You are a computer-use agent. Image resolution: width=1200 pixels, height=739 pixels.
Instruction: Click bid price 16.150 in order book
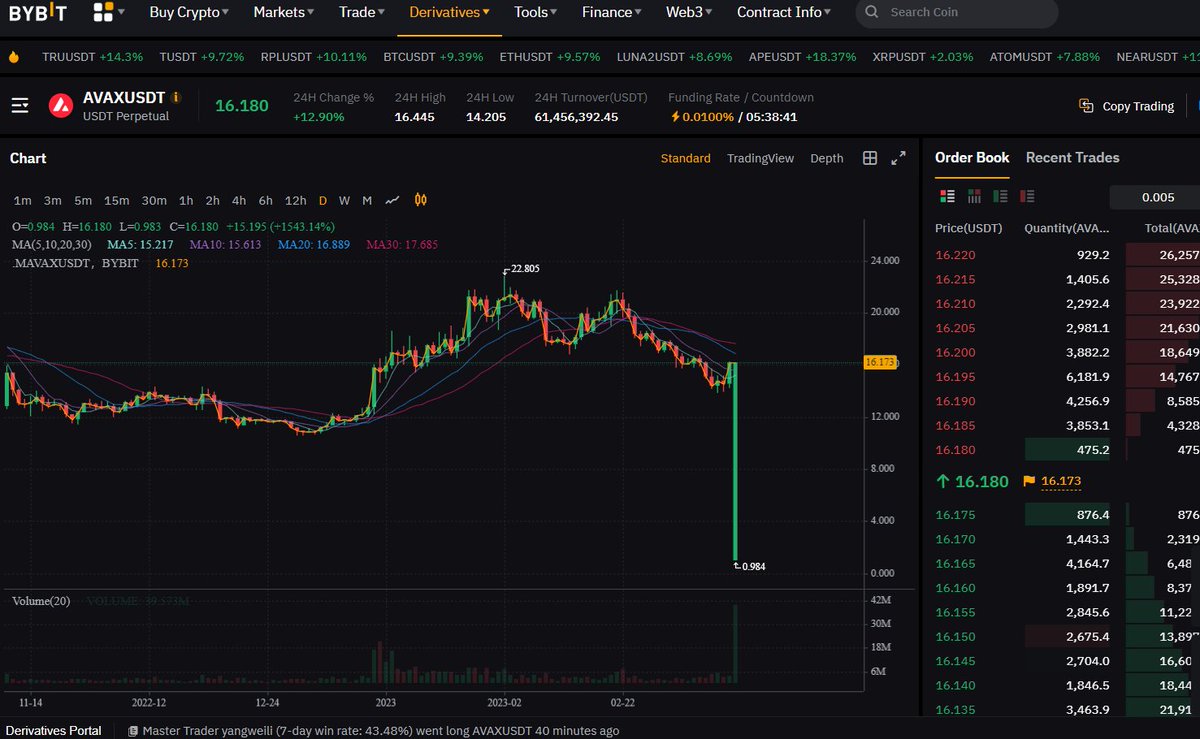955,637
